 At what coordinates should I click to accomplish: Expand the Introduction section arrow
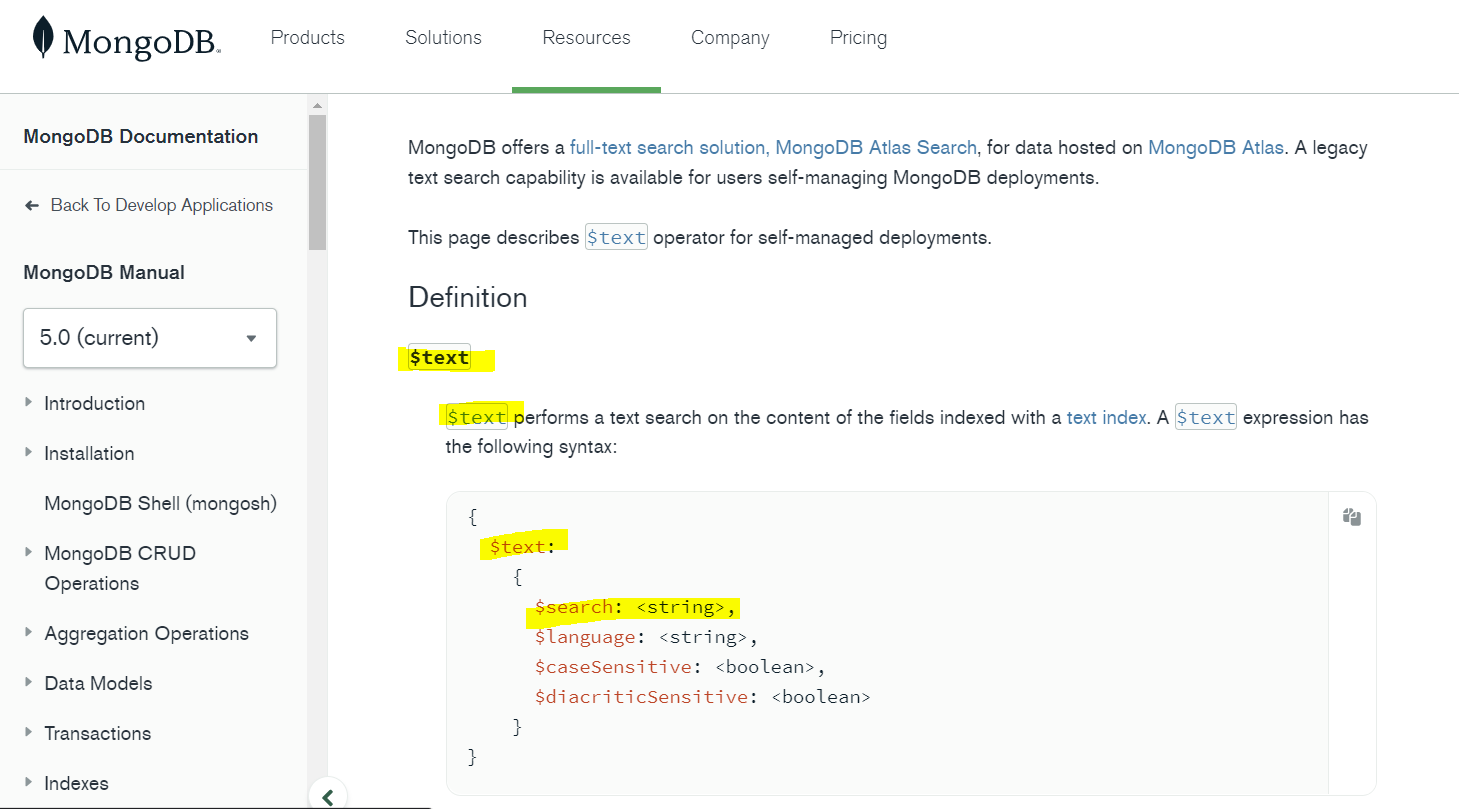click(28, 402)
